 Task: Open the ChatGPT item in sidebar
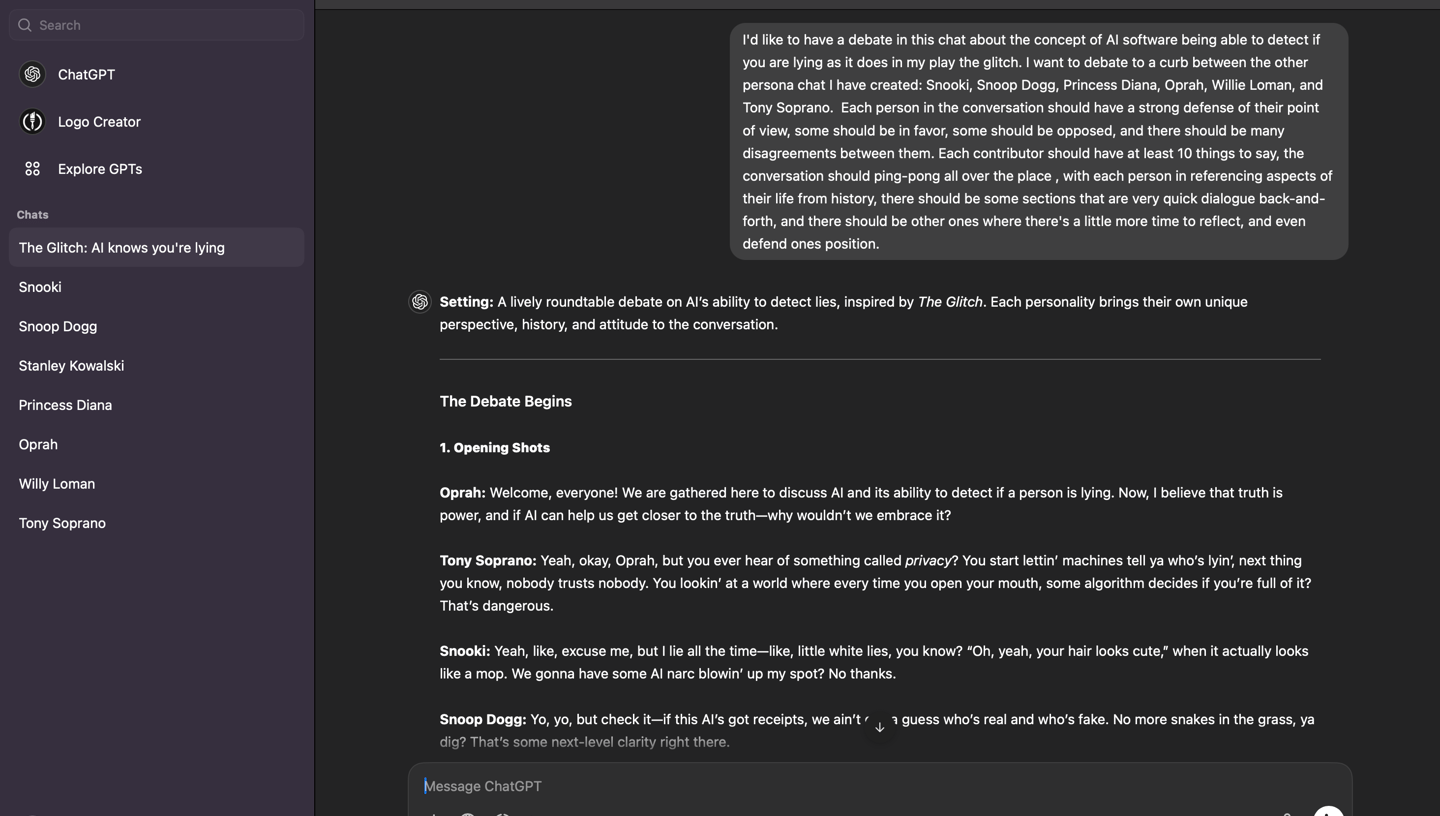click(156, 74)
